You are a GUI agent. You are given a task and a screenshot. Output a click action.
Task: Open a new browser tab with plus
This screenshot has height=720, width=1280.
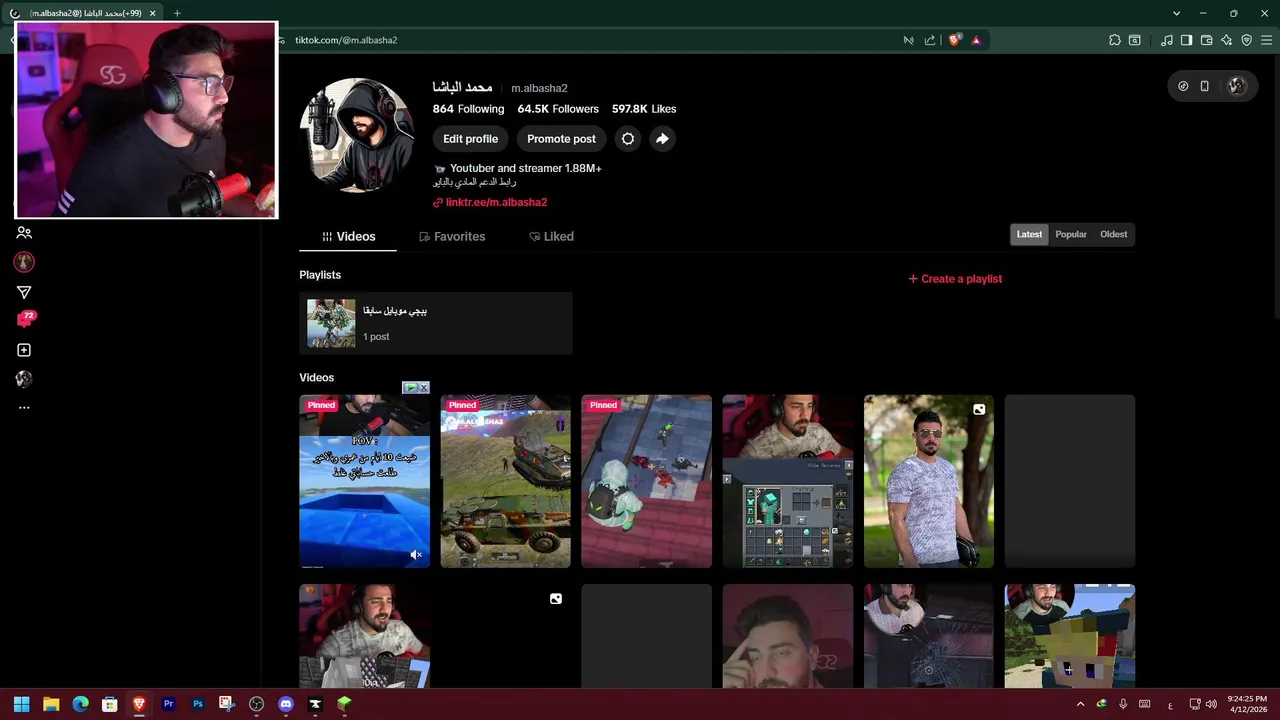click(177, 13)
